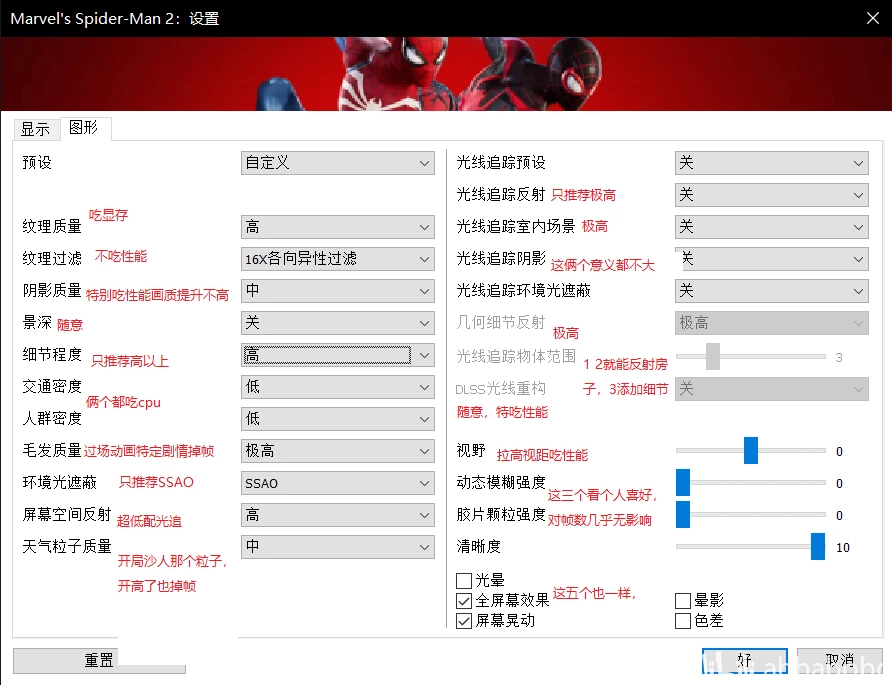Open the 光线追踪室内场景 dropdown
Image resolution: width=892 pixels, height=685 pixels.
[771, 227]
